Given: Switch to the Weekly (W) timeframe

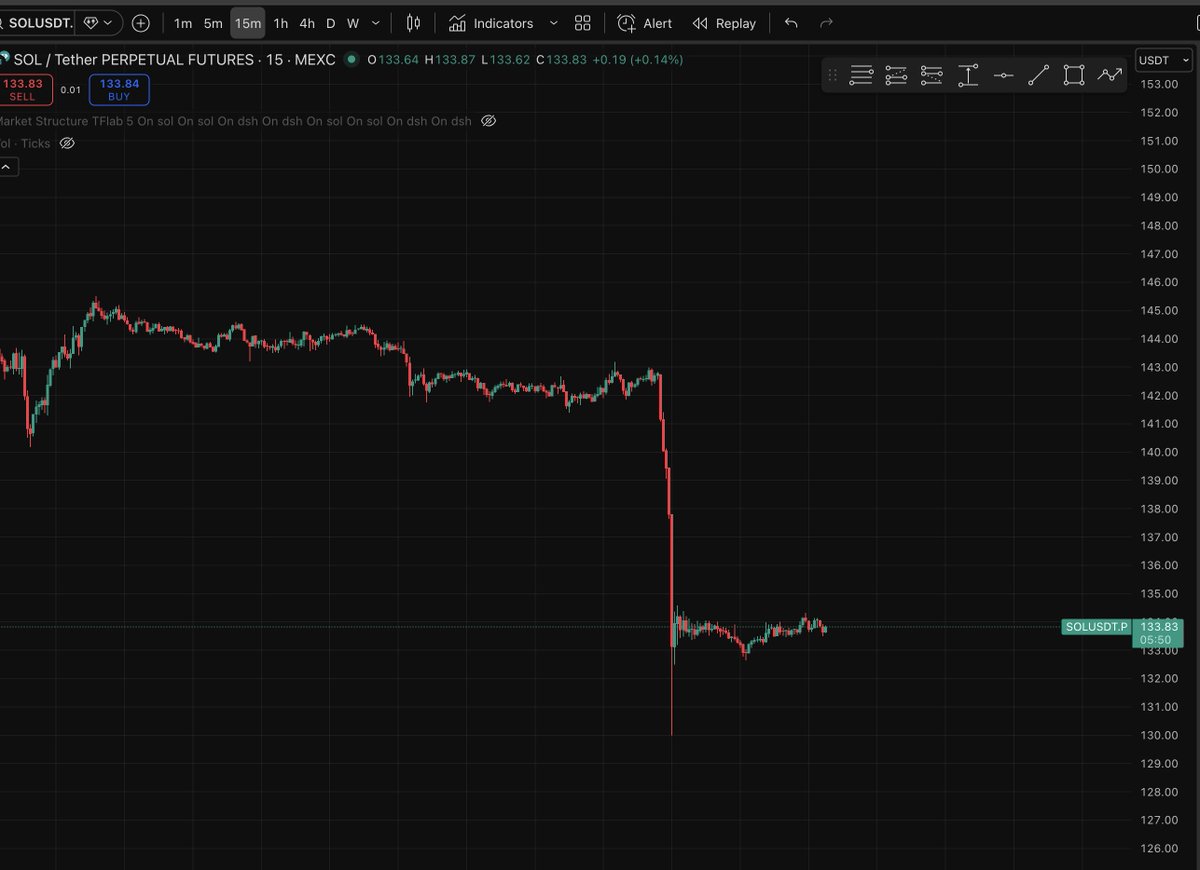Looking at the screenshot, I should pyautogui.click(x=353, y=23).
